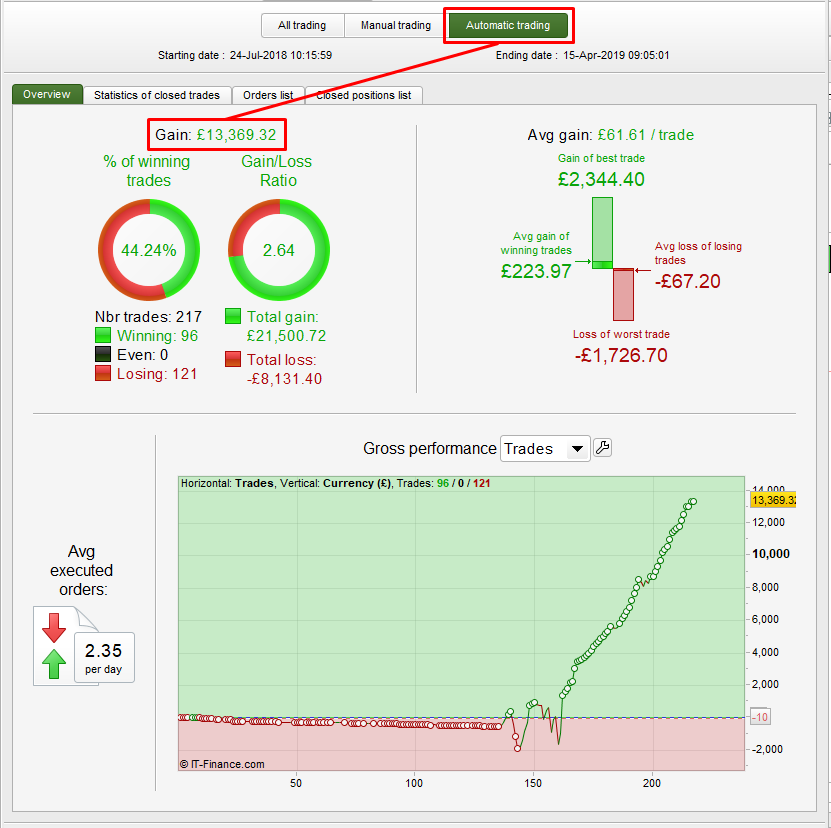
Task: Click the 10,000 axis label
Action: (x=771, y=554)
